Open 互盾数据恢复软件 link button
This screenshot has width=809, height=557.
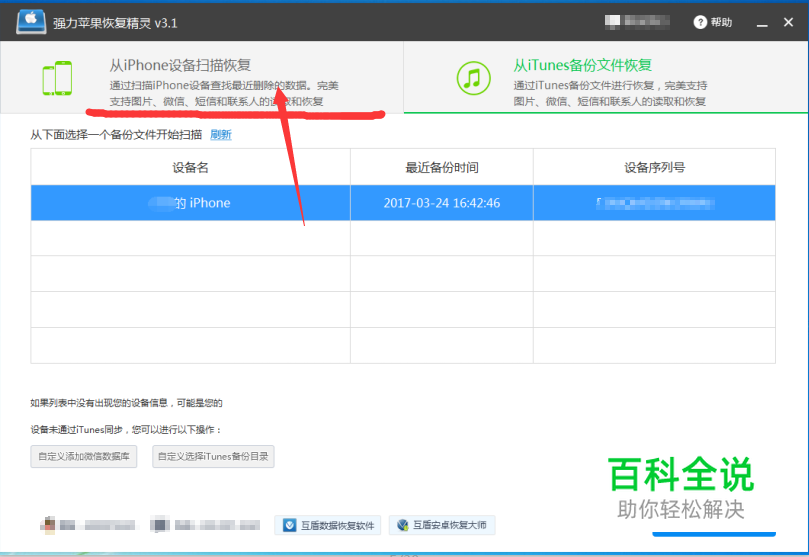[328, 525]
